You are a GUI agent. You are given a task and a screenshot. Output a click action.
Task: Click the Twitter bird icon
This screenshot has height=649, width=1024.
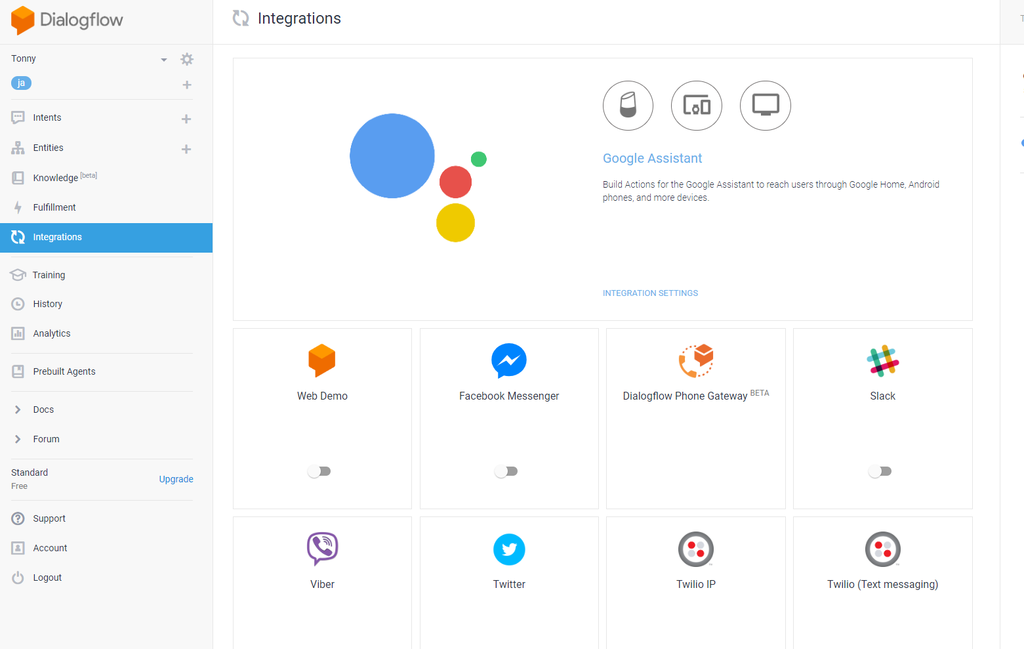click(509, 549)
